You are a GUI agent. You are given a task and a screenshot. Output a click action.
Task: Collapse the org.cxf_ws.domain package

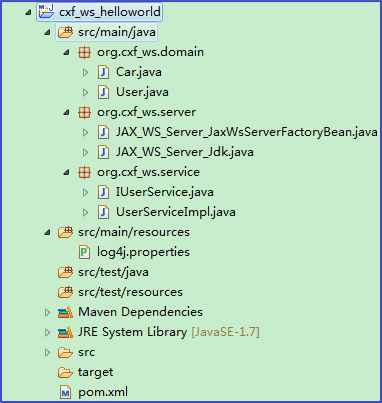[x=67, y=53]
